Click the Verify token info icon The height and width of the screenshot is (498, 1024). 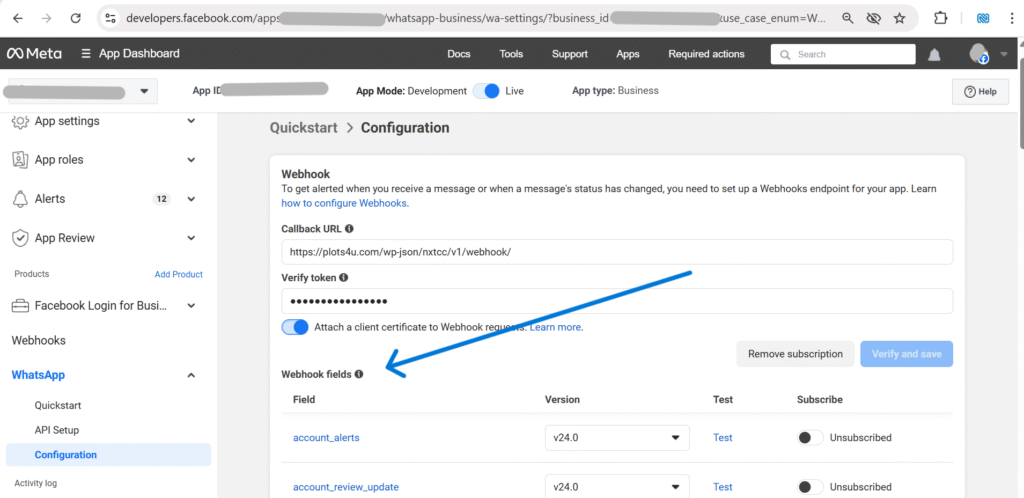pyautogui.click(x=344, y=277)
